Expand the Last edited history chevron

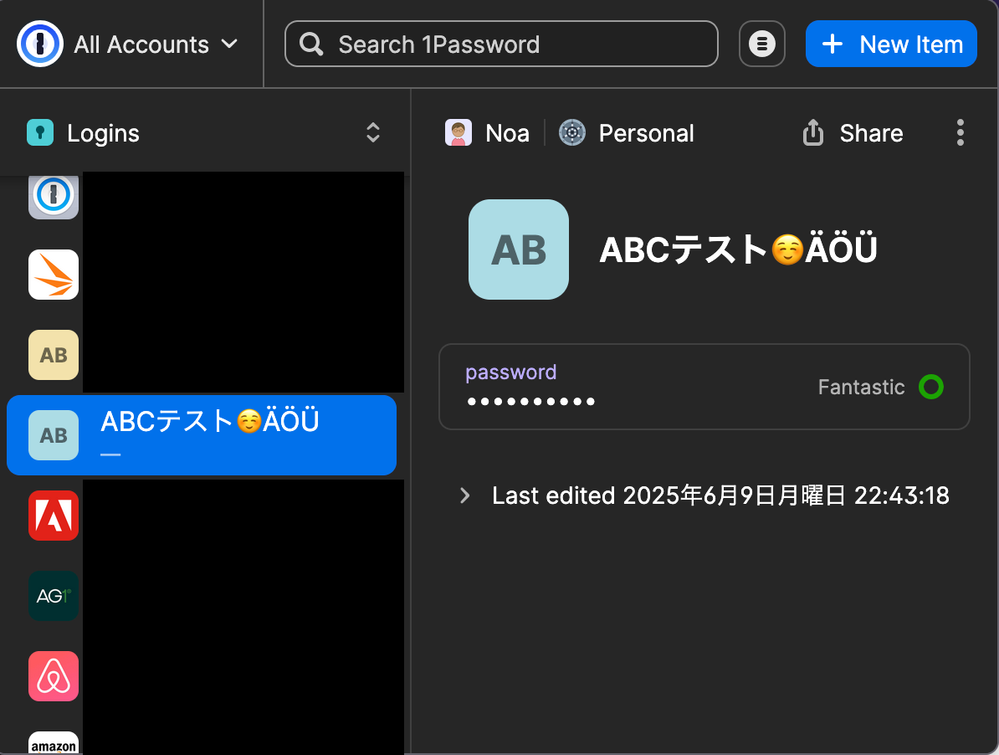point(464,495)
